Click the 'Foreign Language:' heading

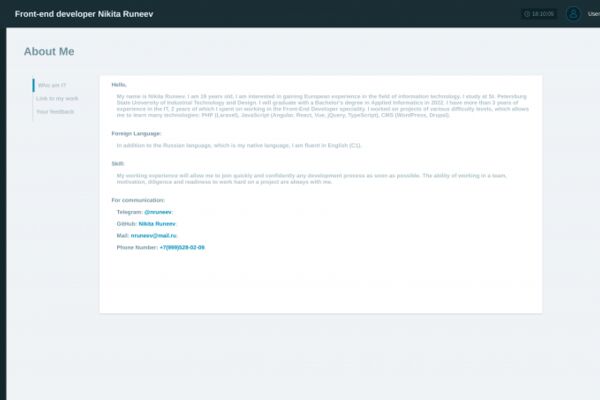pyautogui.click(x=136, y=134)
